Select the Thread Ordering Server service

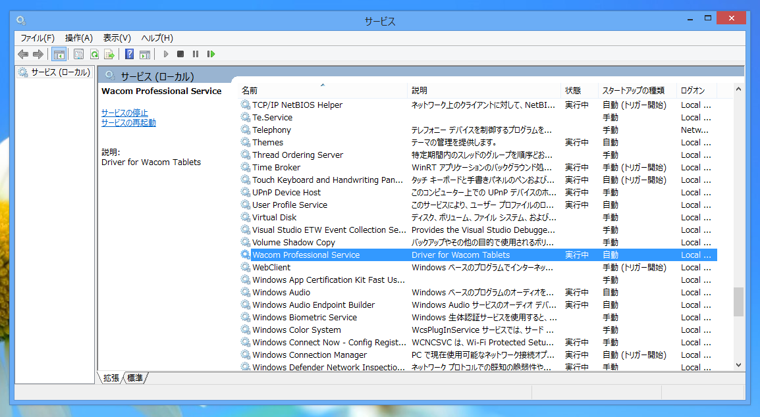coord(478,155)
